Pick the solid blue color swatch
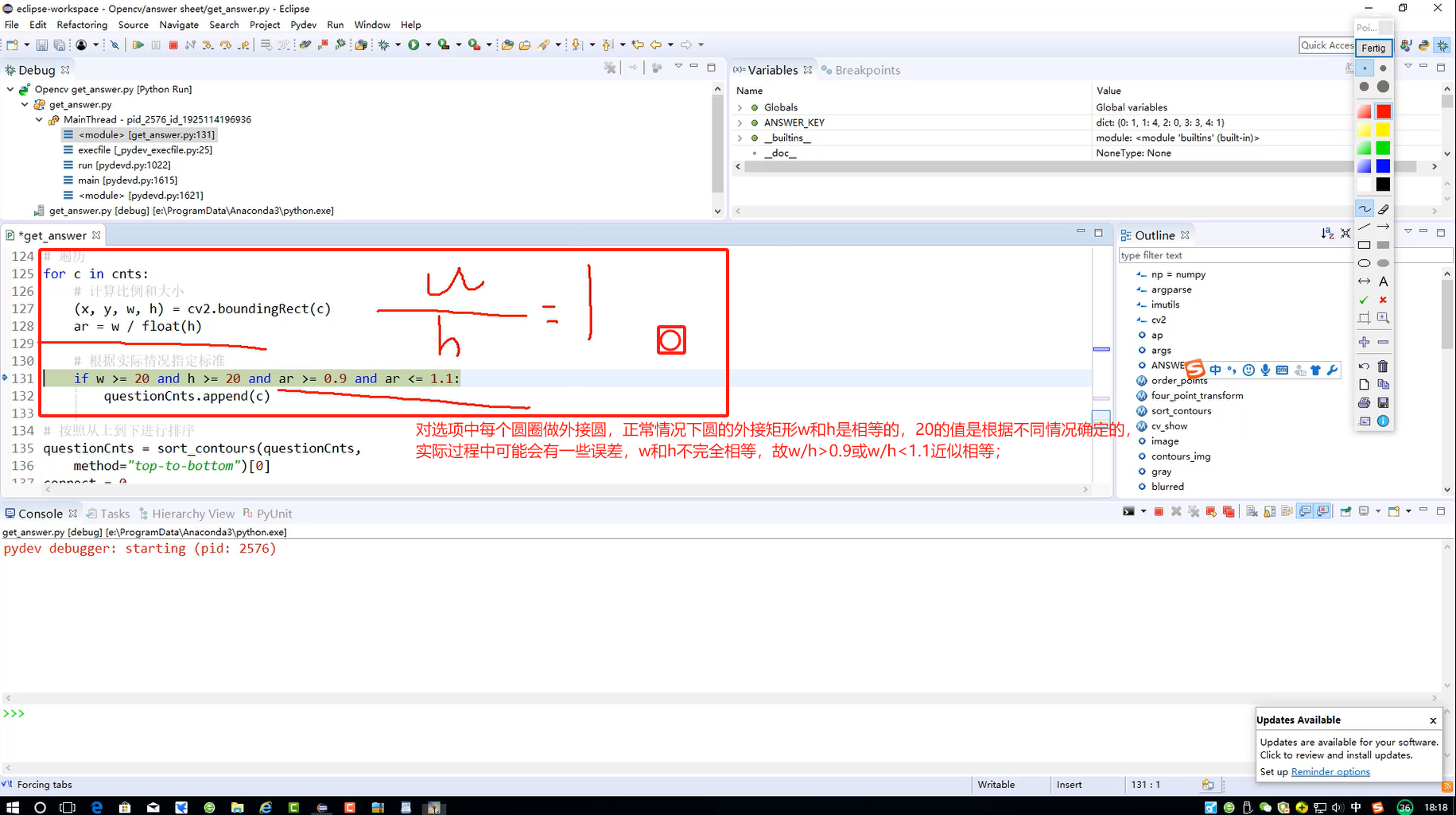This screenshot has width=1456, height=815. click(1383, 166)
